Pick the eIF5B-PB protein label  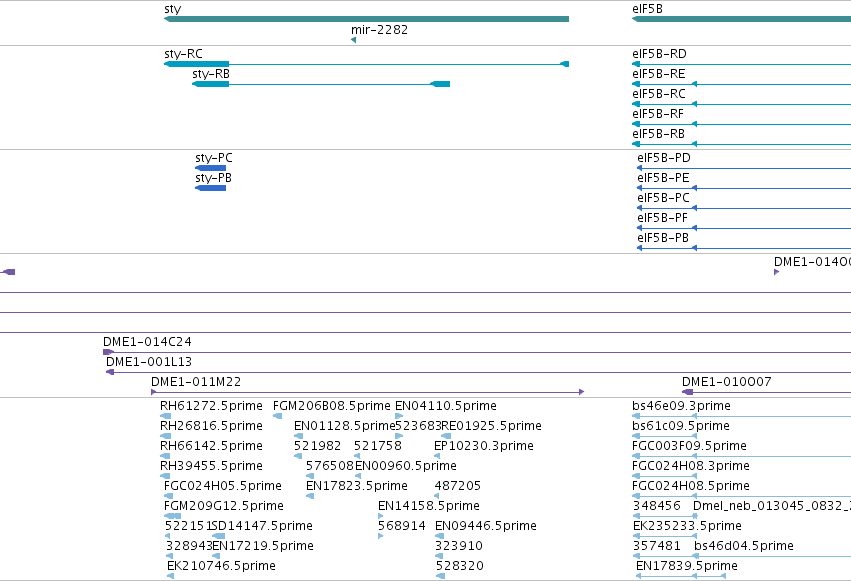(663, 238)
